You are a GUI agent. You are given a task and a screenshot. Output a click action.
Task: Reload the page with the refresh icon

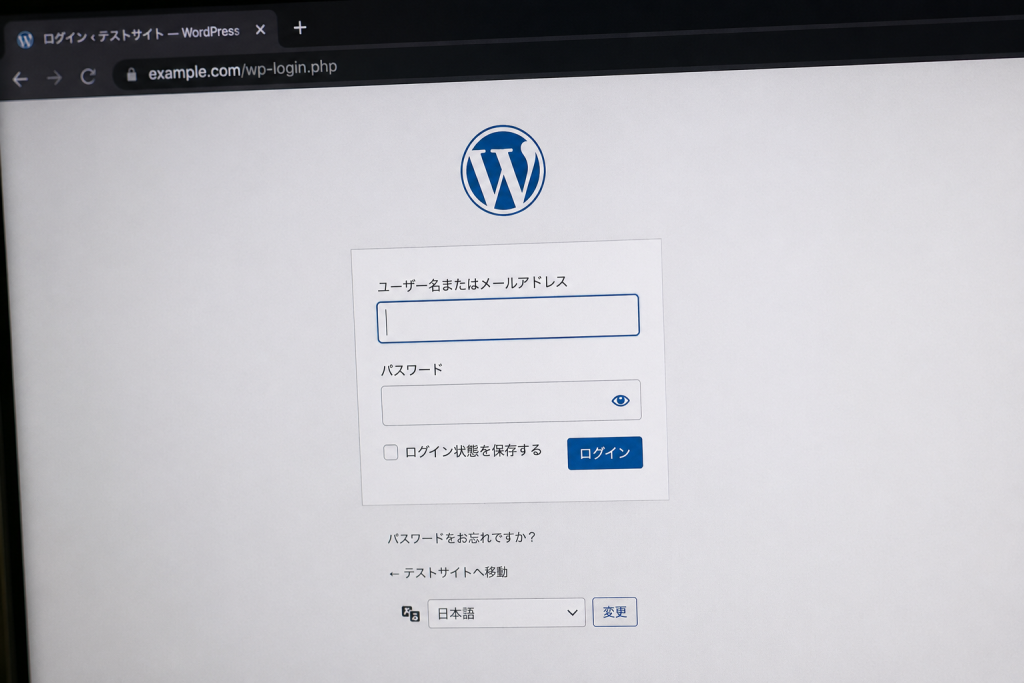88,77
